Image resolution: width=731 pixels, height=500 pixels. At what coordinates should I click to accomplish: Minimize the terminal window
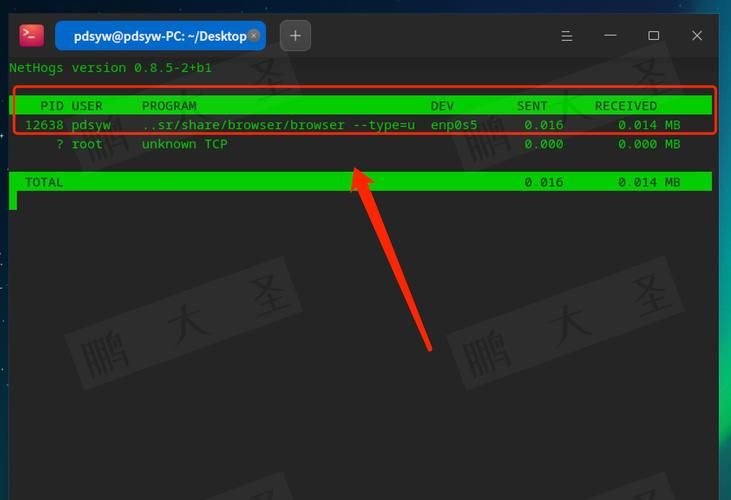click(x=610, y=36)
